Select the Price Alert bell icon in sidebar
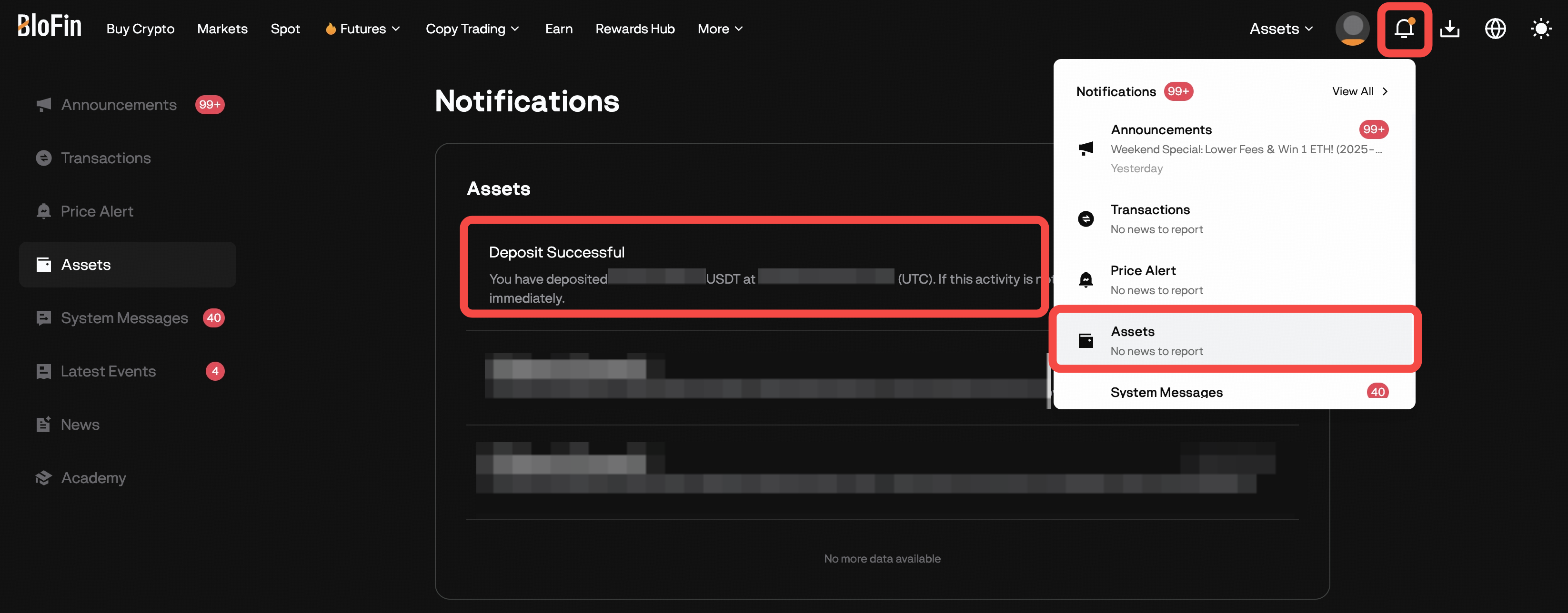Screen dimensions: 1568x613 [43, 211]
